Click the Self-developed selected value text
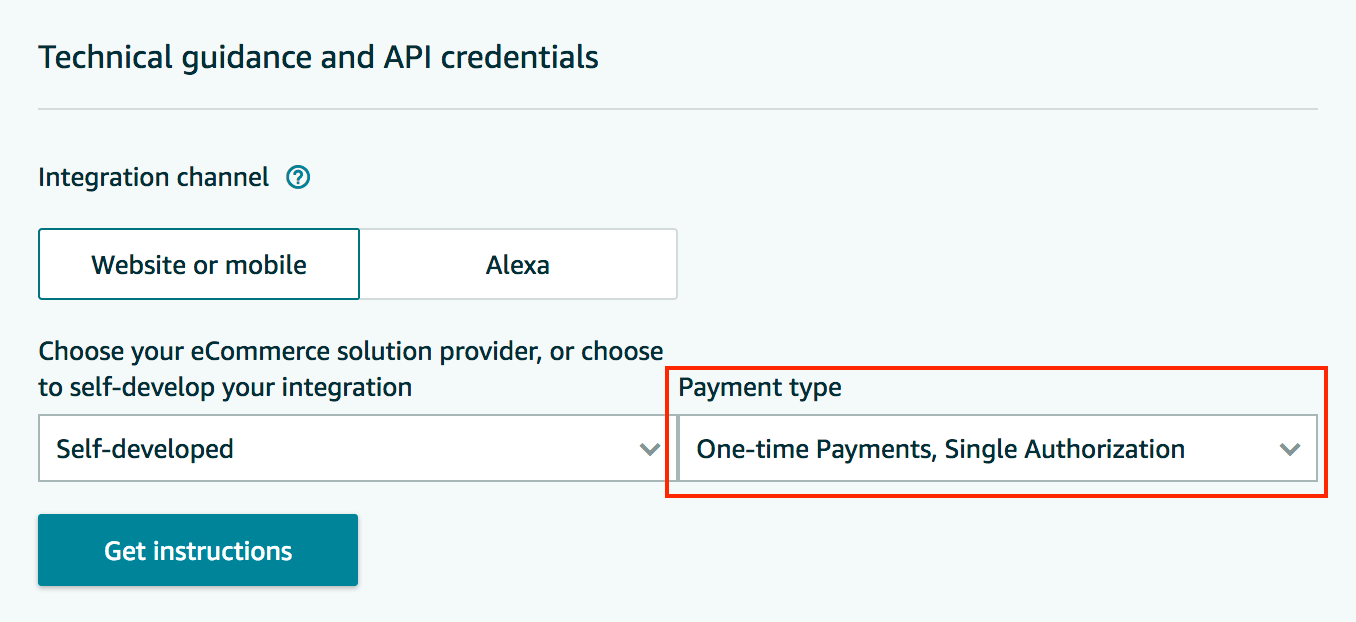The height and width of the screenshot is (622, 1356). tap(145, 449)
